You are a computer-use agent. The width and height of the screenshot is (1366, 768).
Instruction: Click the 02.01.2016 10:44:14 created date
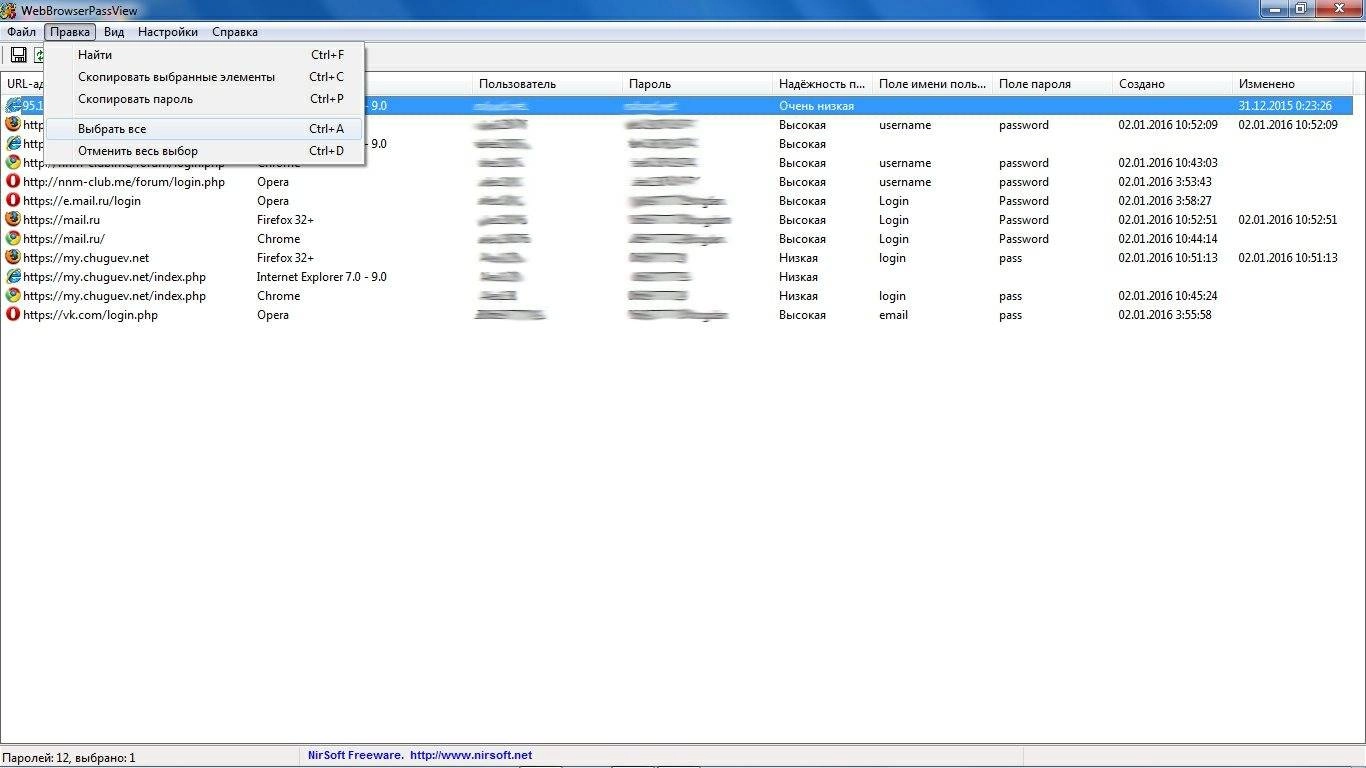[1168, 239]
